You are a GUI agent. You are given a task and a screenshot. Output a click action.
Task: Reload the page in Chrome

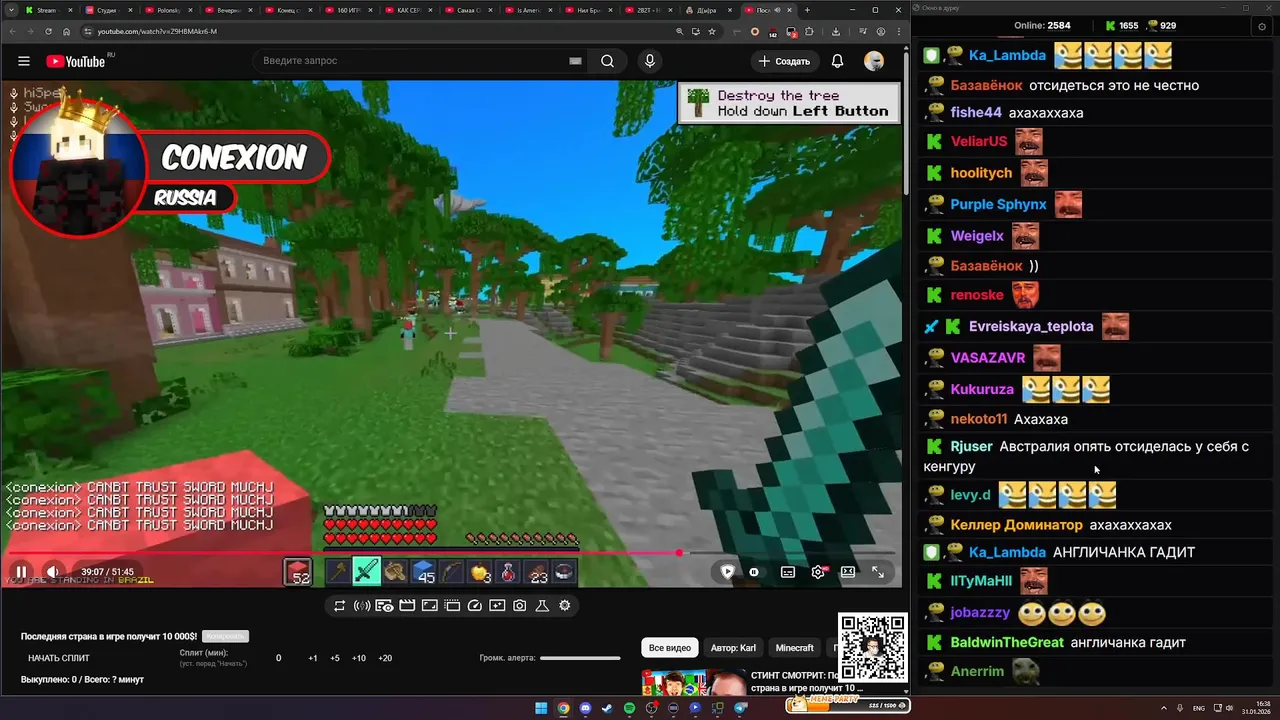click(x=48, y=31)
